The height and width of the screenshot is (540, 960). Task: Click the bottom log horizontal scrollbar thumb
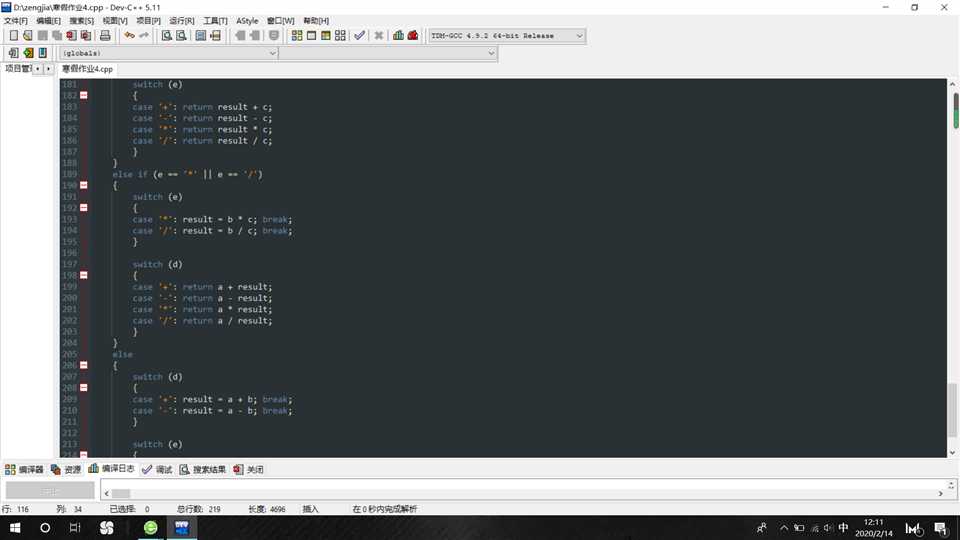[121, 493]
